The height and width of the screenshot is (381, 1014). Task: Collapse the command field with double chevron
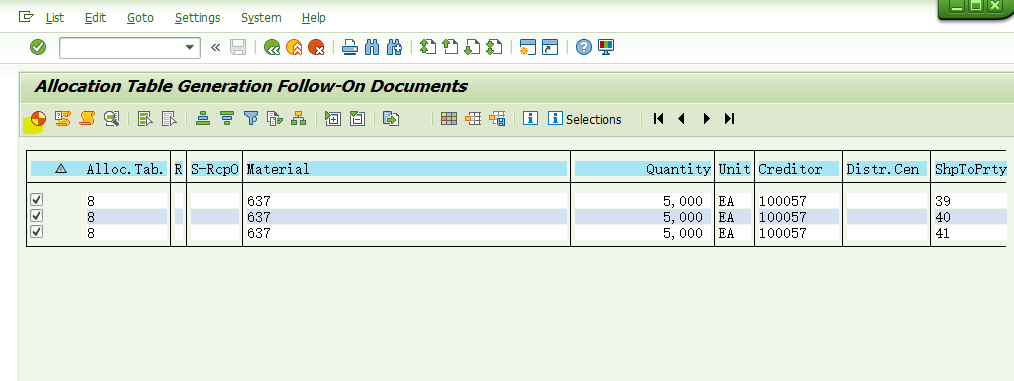(215, 47)
